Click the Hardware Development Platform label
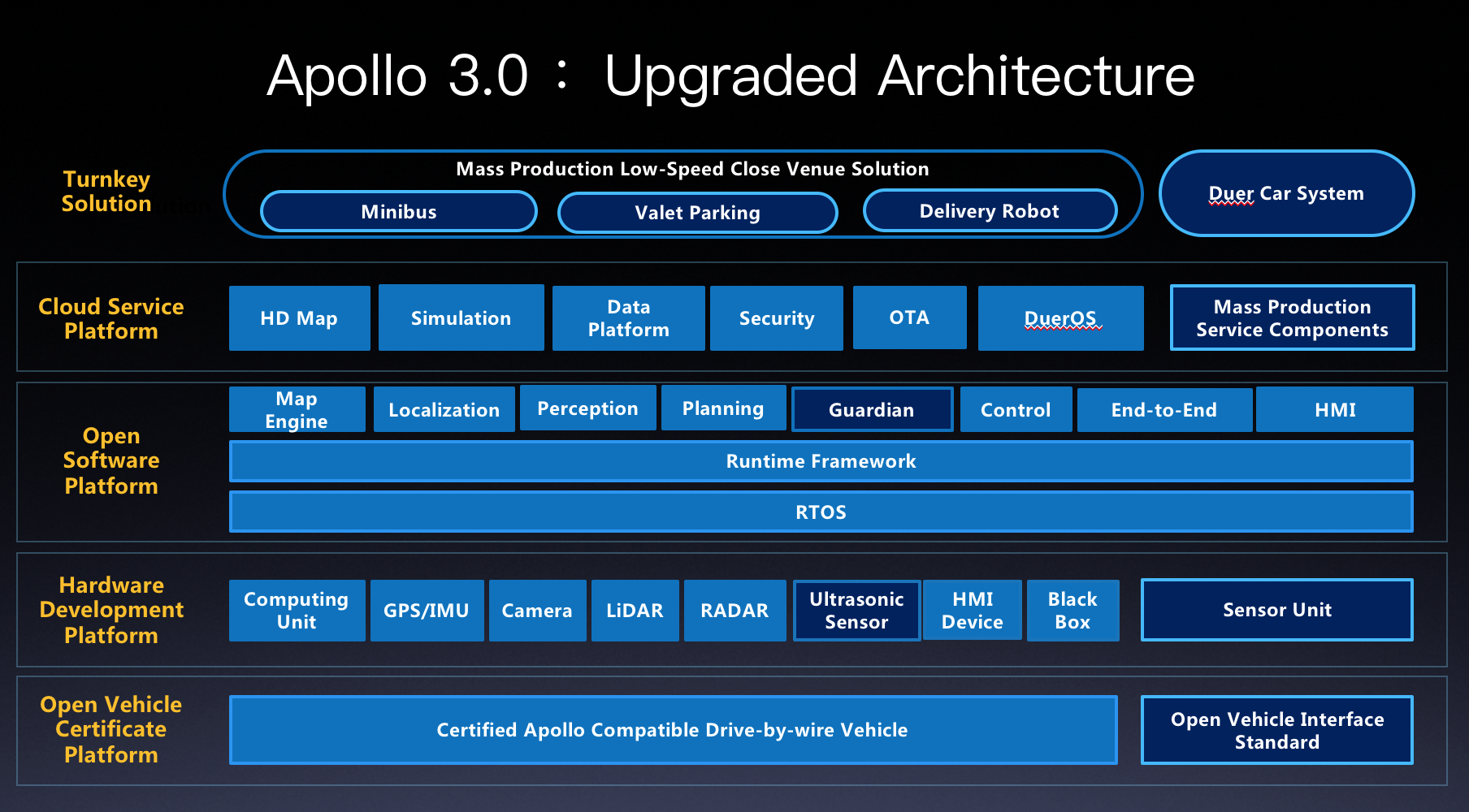The image size is (1469, 812). [111, 610]
